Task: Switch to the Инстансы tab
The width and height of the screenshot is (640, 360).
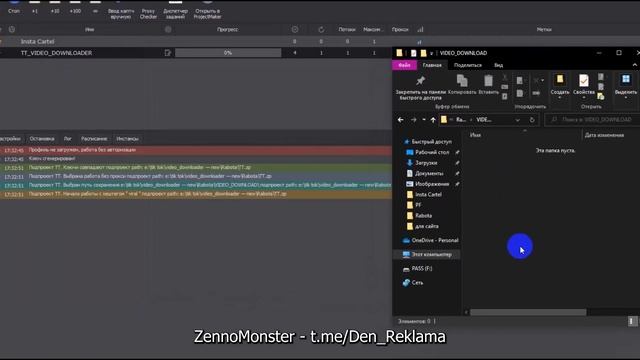Action: click(x=127, y=139)
